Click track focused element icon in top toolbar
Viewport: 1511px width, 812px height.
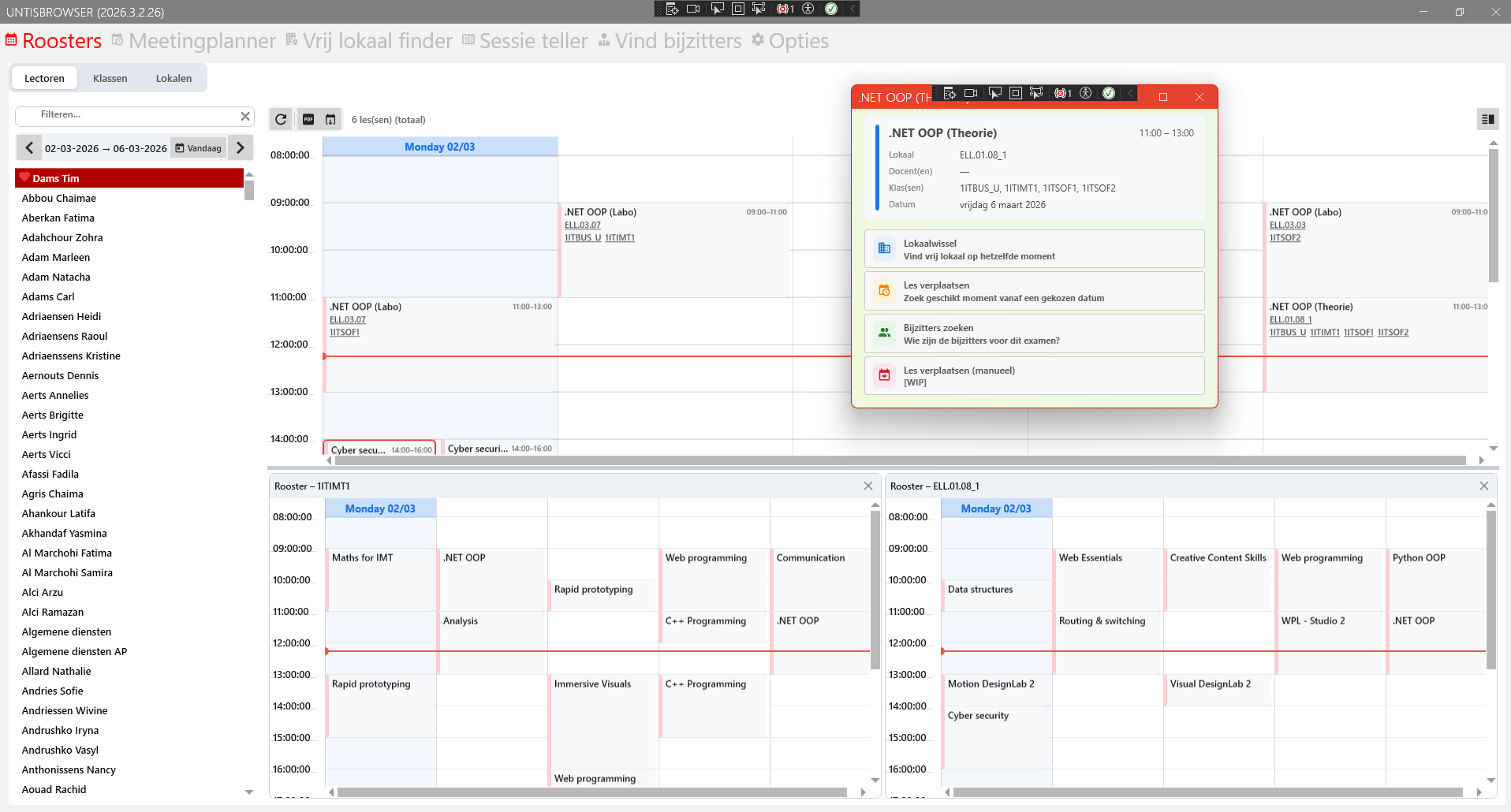(x=759, y=9)
